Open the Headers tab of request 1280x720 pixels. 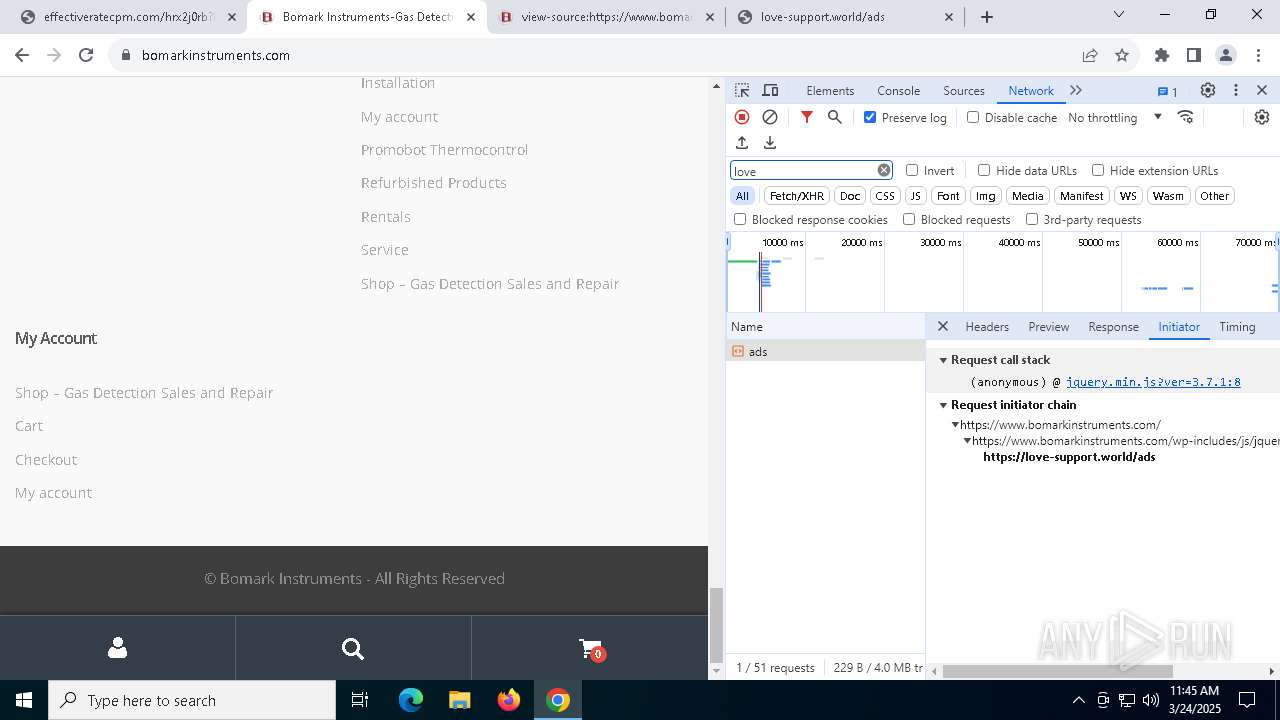click(987, 327)
